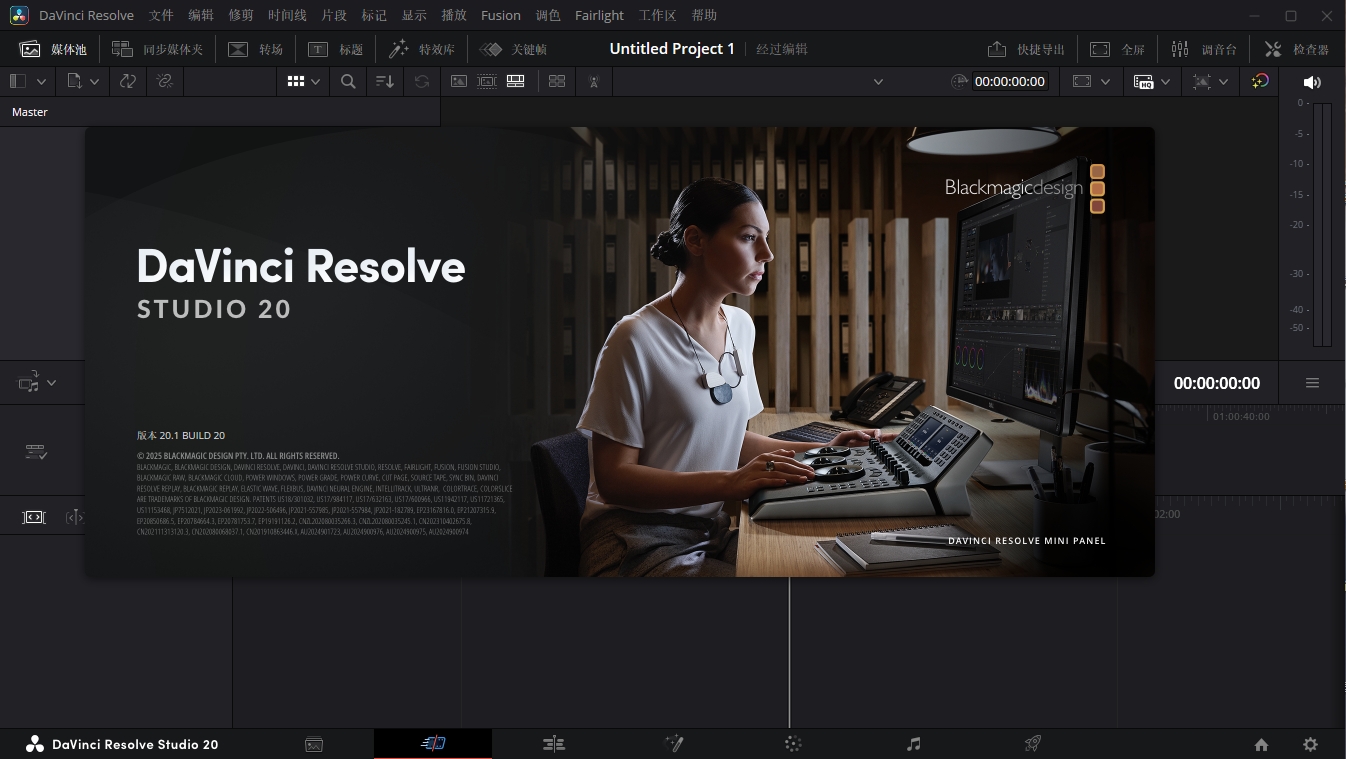This screenshot has width=1346, height=759.
Task: Mute audio with the speaker icon
Action: (1312, 82)
